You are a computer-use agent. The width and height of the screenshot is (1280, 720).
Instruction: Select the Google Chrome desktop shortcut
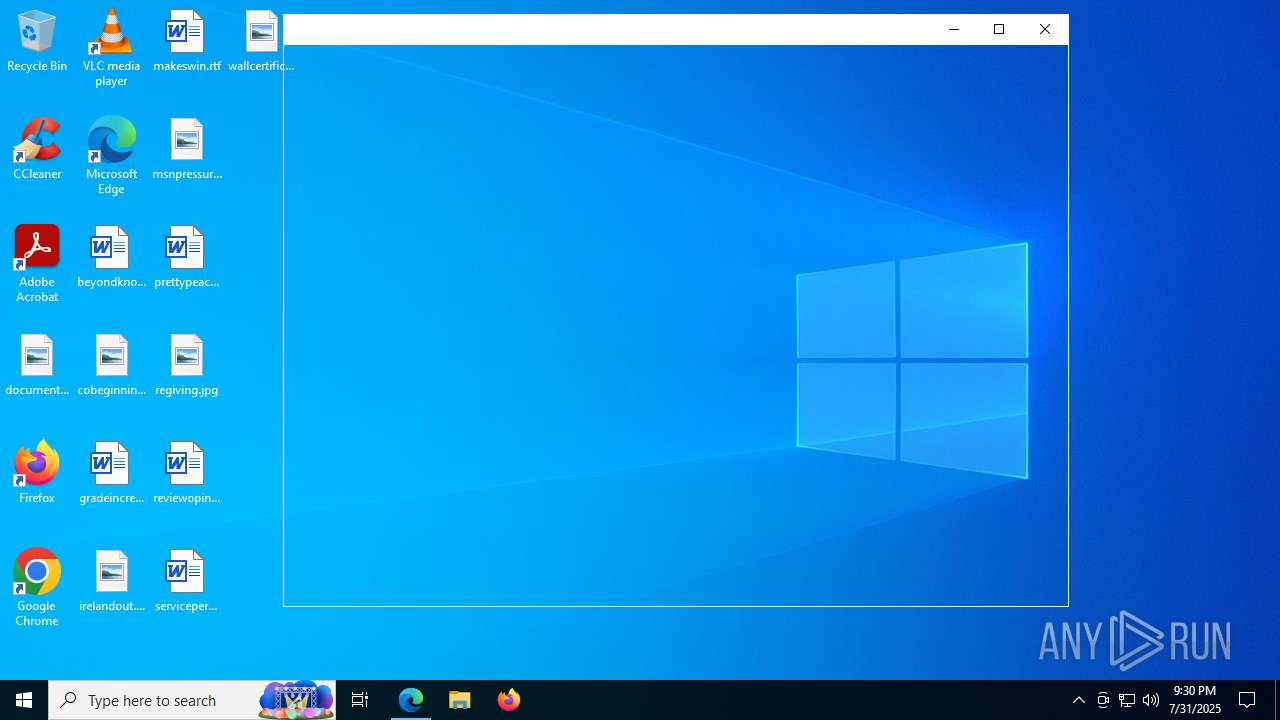click(37, 588)
